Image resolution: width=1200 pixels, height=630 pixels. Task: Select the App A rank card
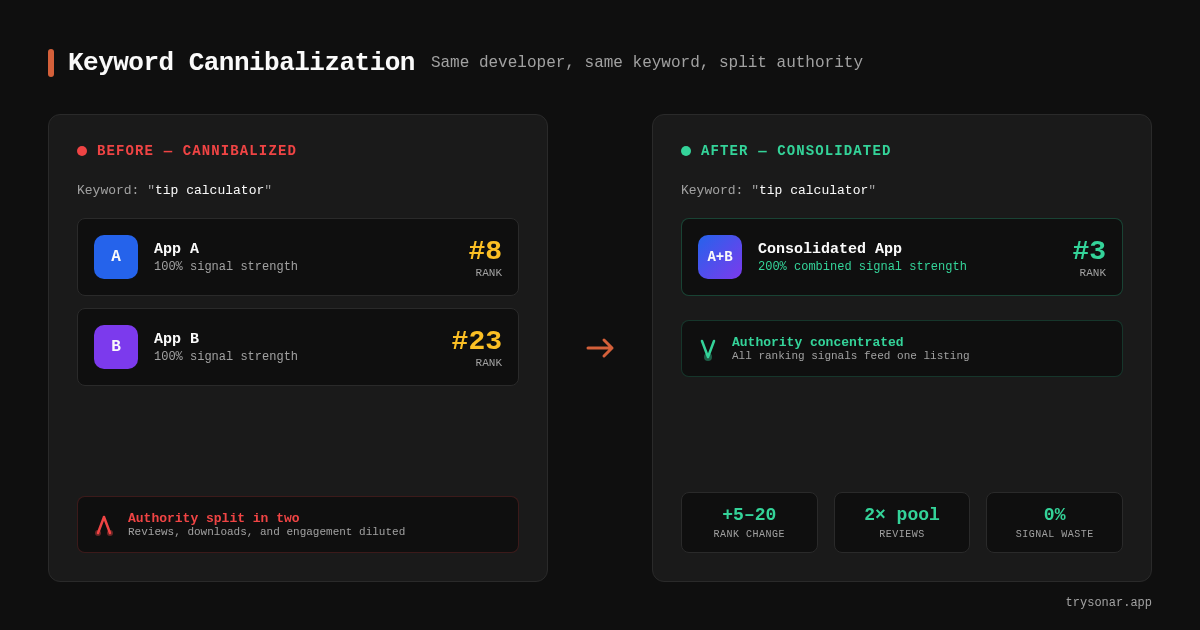[298, 257]
